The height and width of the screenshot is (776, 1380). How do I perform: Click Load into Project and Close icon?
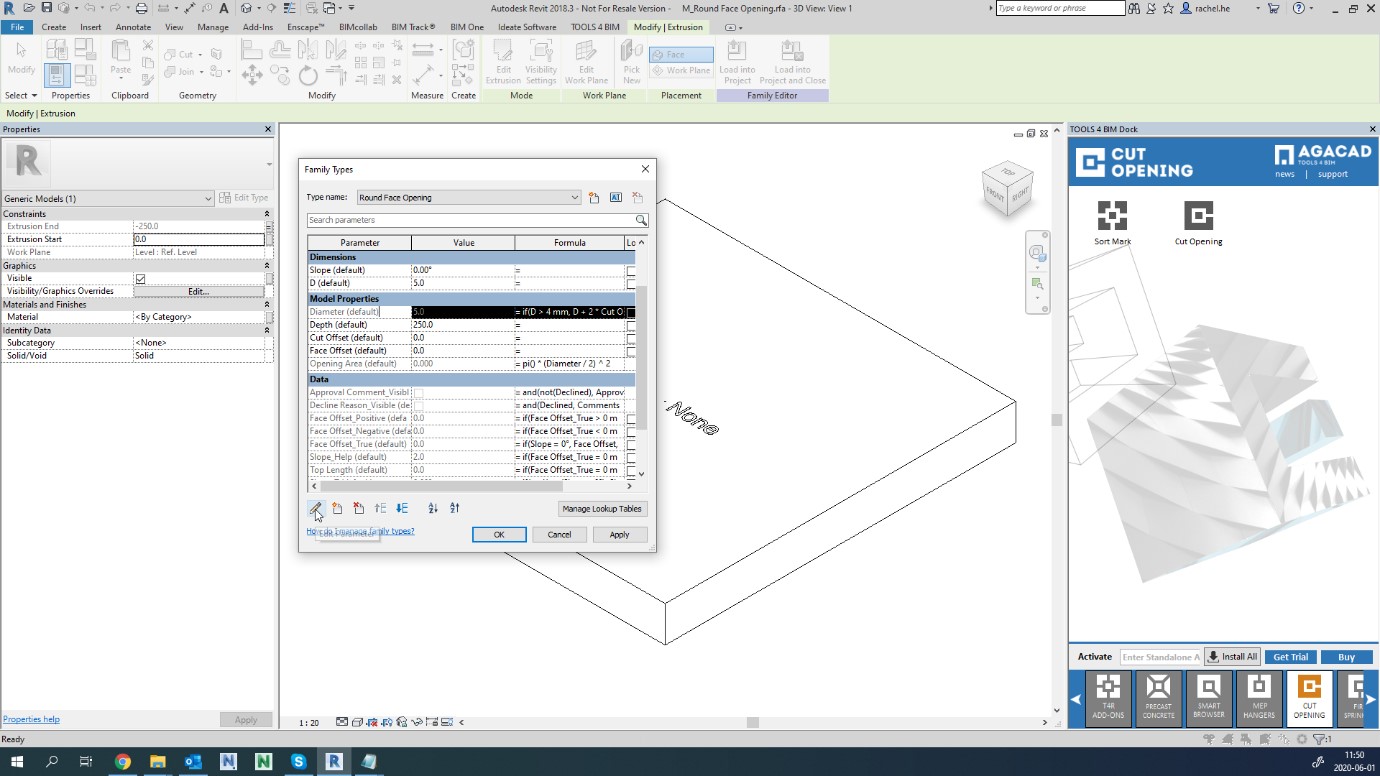click(x=792, y=63)
